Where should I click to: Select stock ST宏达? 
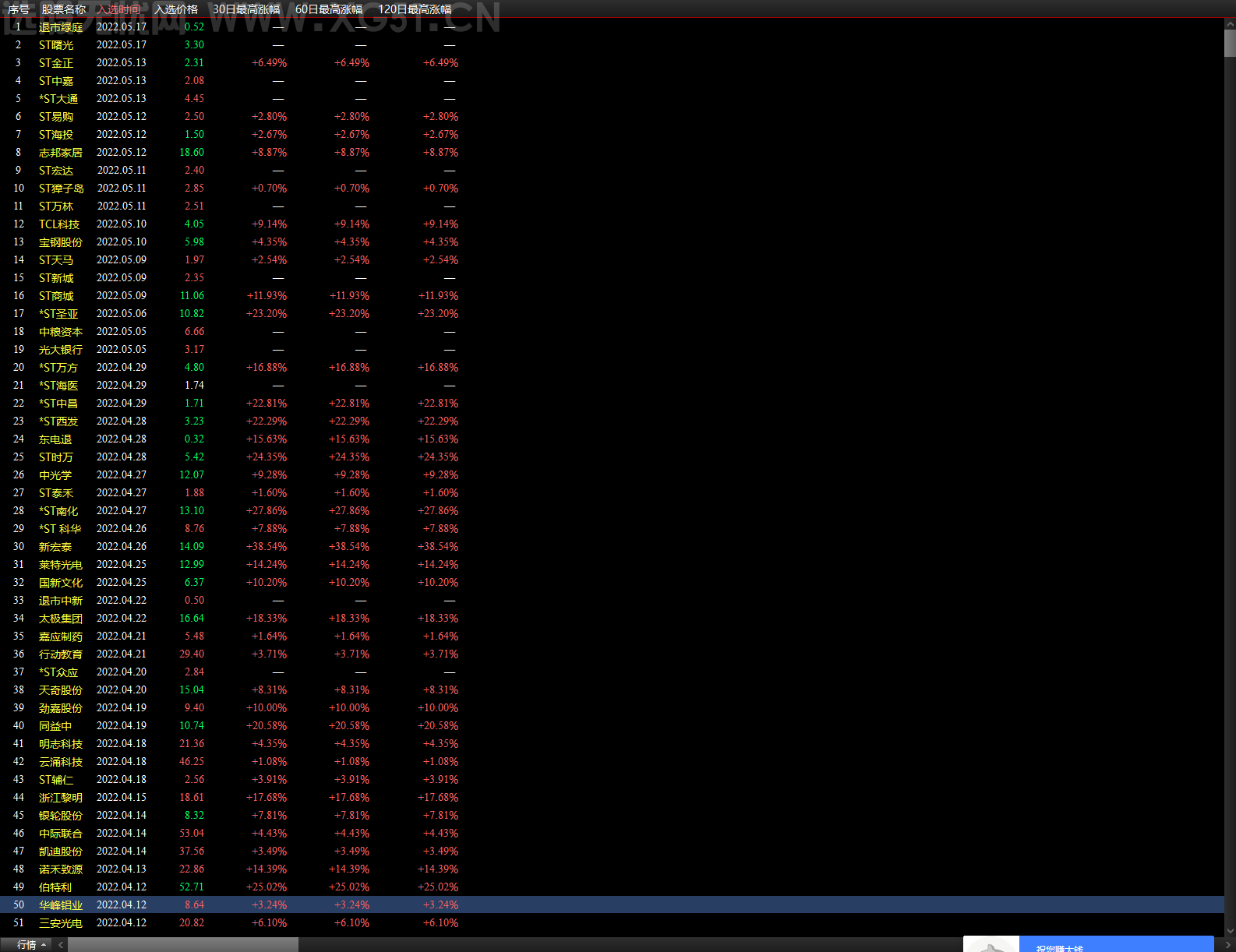[x=56, y=171]
